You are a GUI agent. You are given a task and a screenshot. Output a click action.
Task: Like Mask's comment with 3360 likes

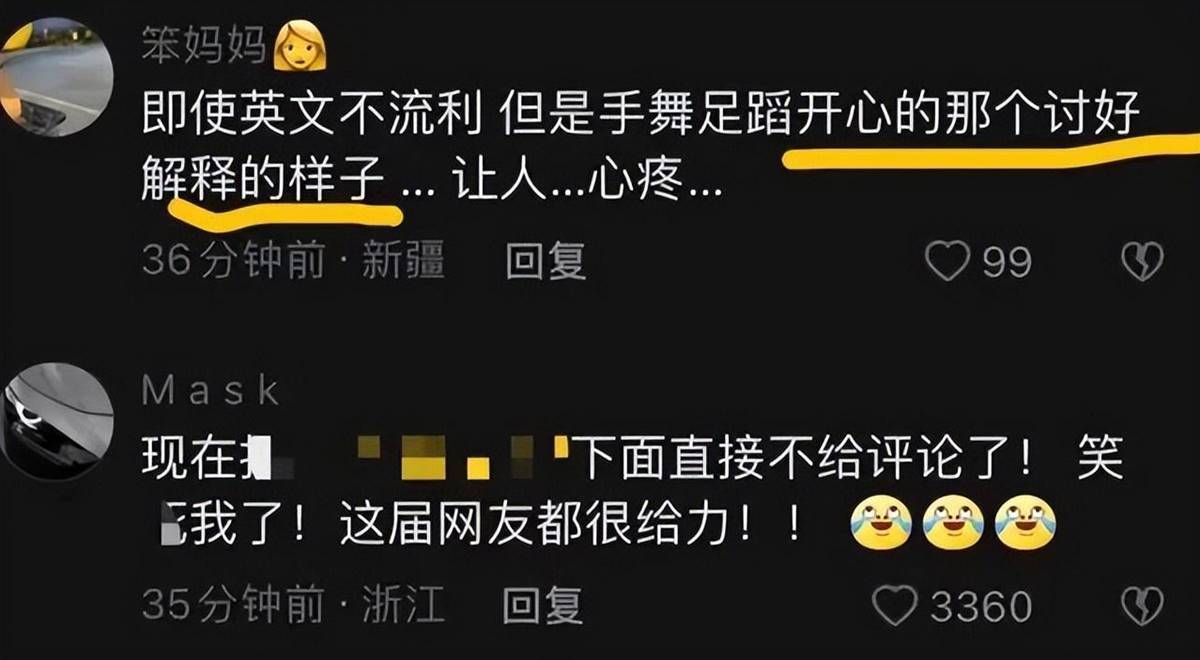tap(895, 606)
